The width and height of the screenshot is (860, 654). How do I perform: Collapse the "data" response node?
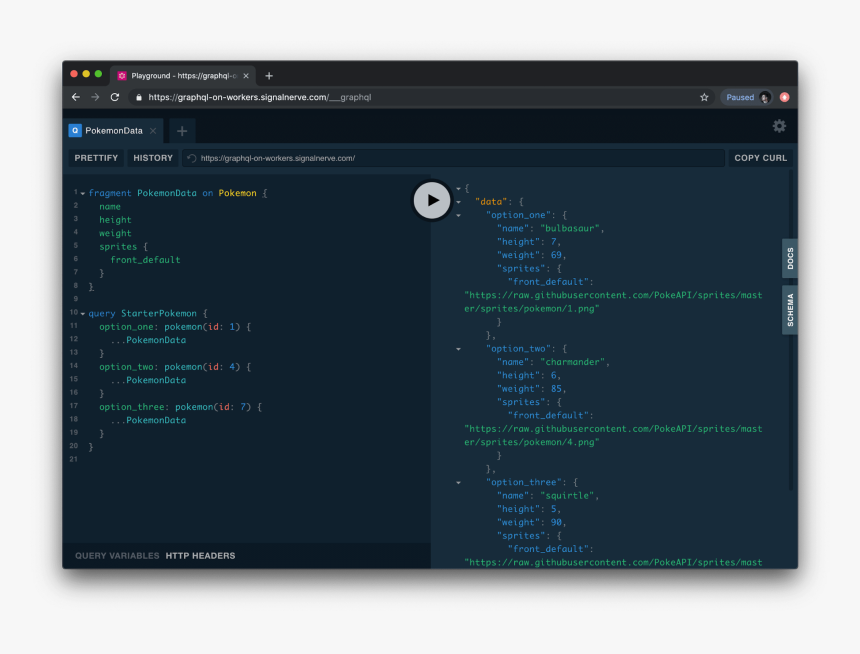tap(459, 202)
